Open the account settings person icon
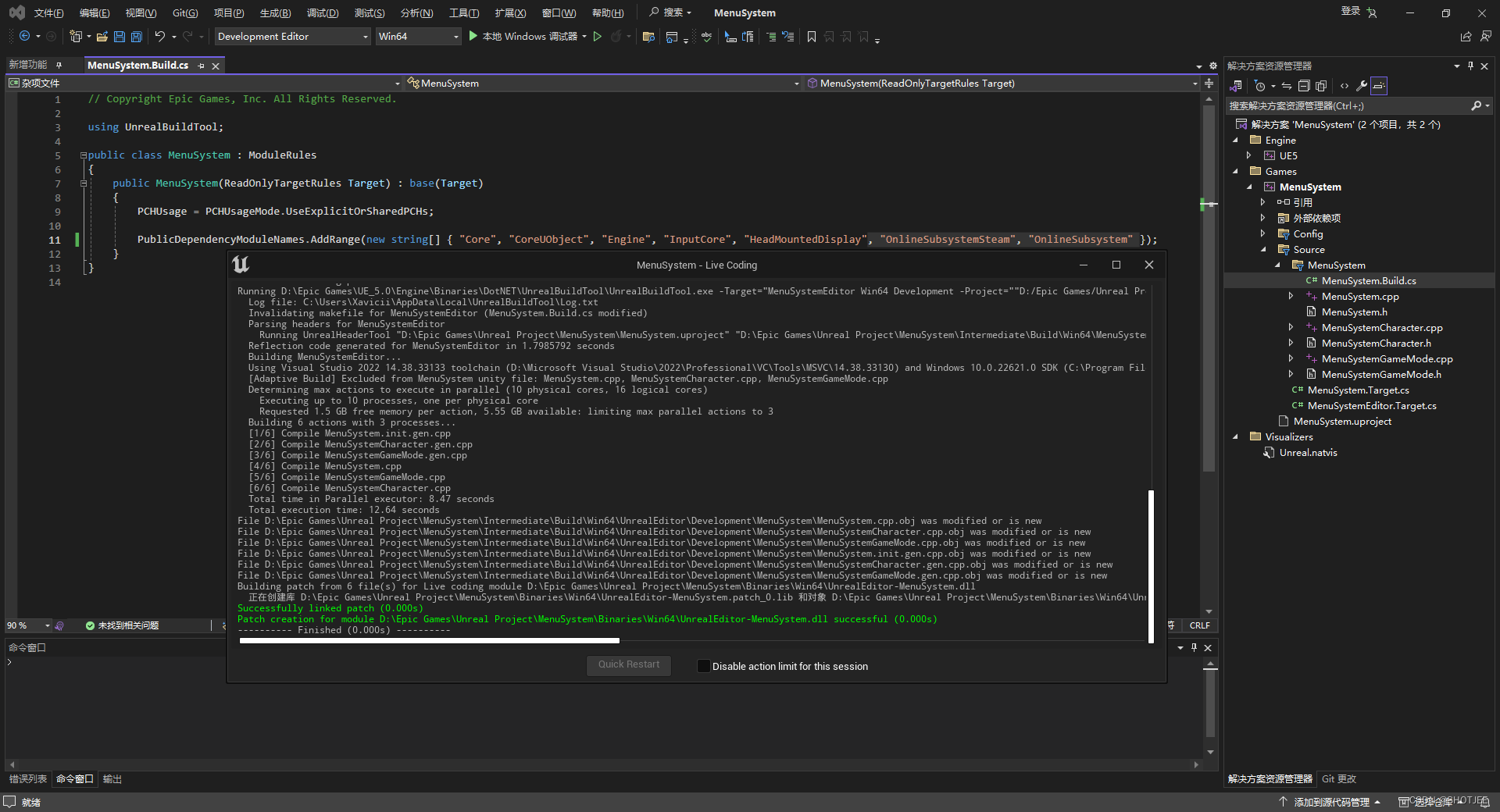This screenshot has height=812, width=1500. 1373,12
